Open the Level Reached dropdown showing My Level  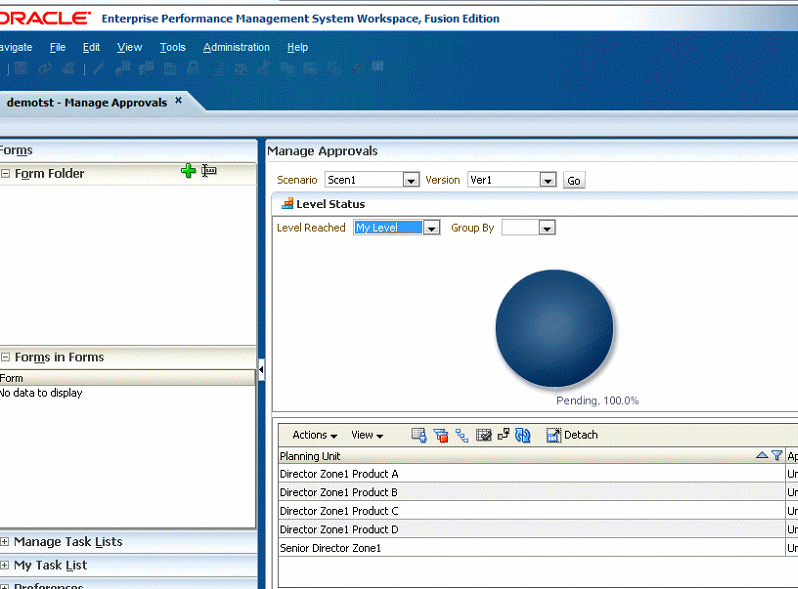(x=432, y=228)
